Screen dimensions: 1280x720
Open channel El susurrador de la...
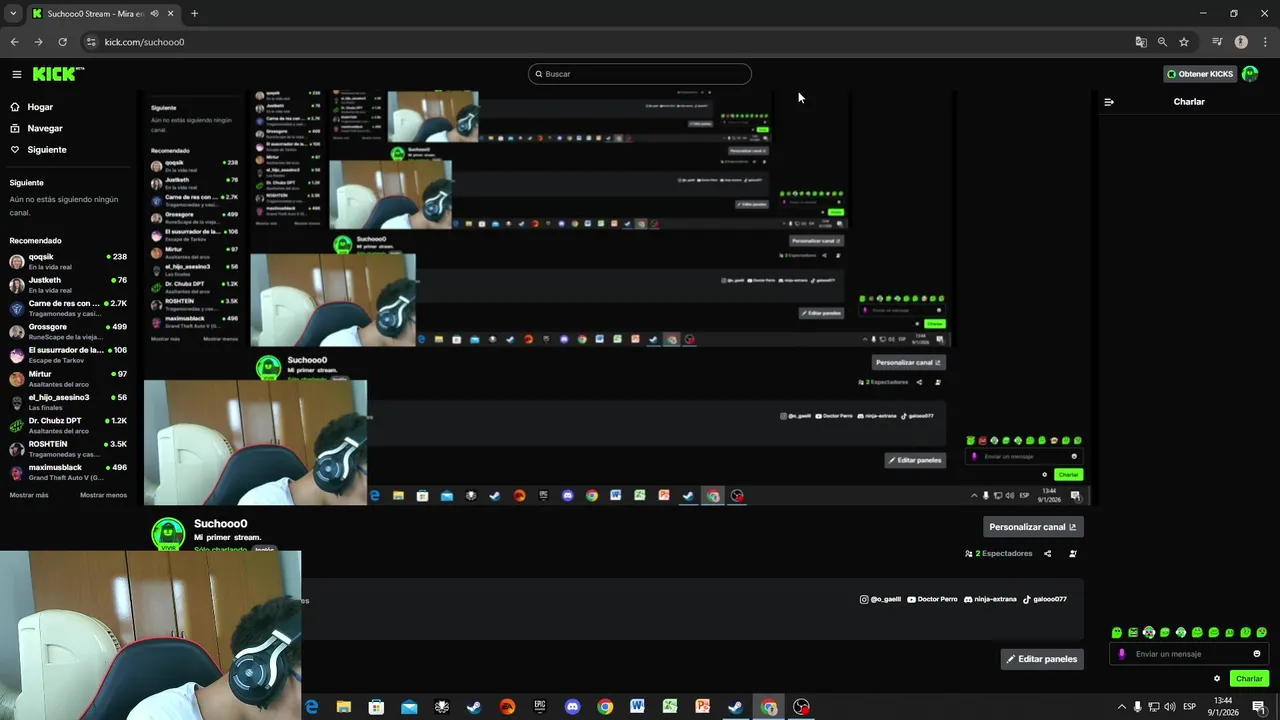(x=68, y=355)
